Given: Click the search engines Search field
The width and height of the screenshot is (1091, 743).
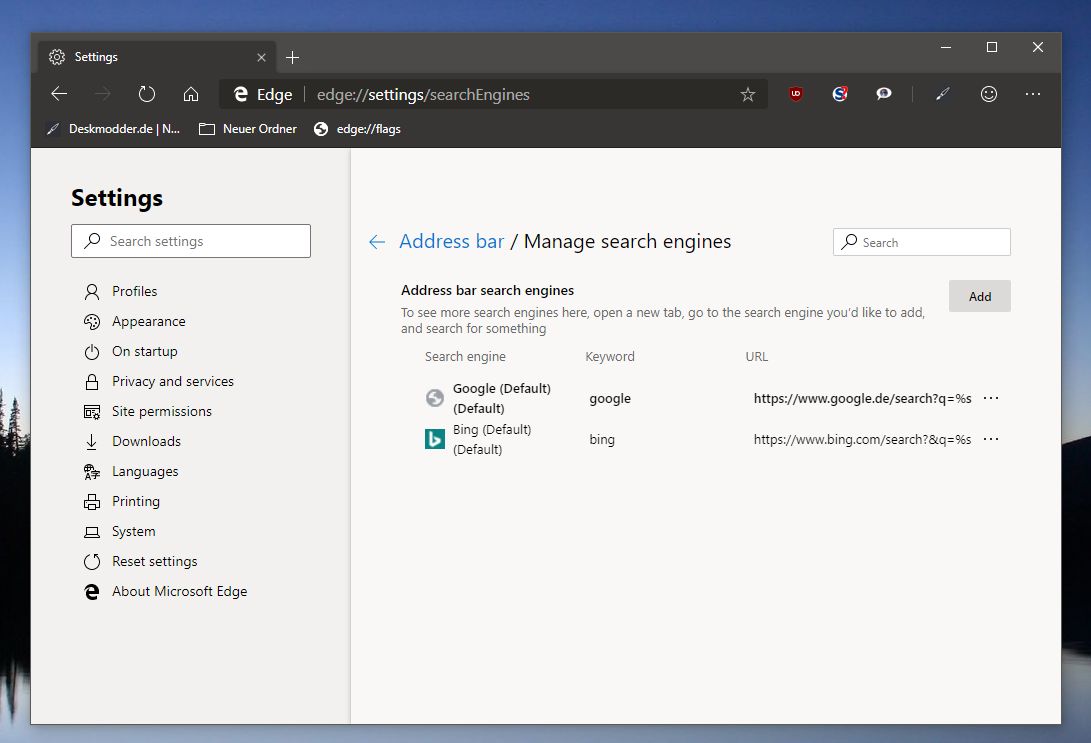Looking at the screenshot, I should (921, 242).
